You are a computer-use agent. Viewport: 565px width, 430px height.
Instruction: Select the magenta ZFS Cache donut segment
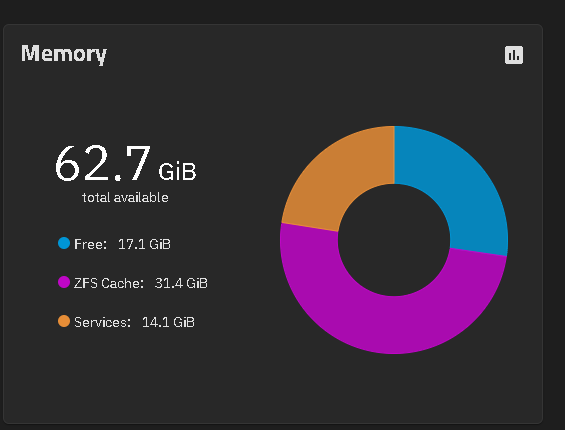tap(393, 324)
